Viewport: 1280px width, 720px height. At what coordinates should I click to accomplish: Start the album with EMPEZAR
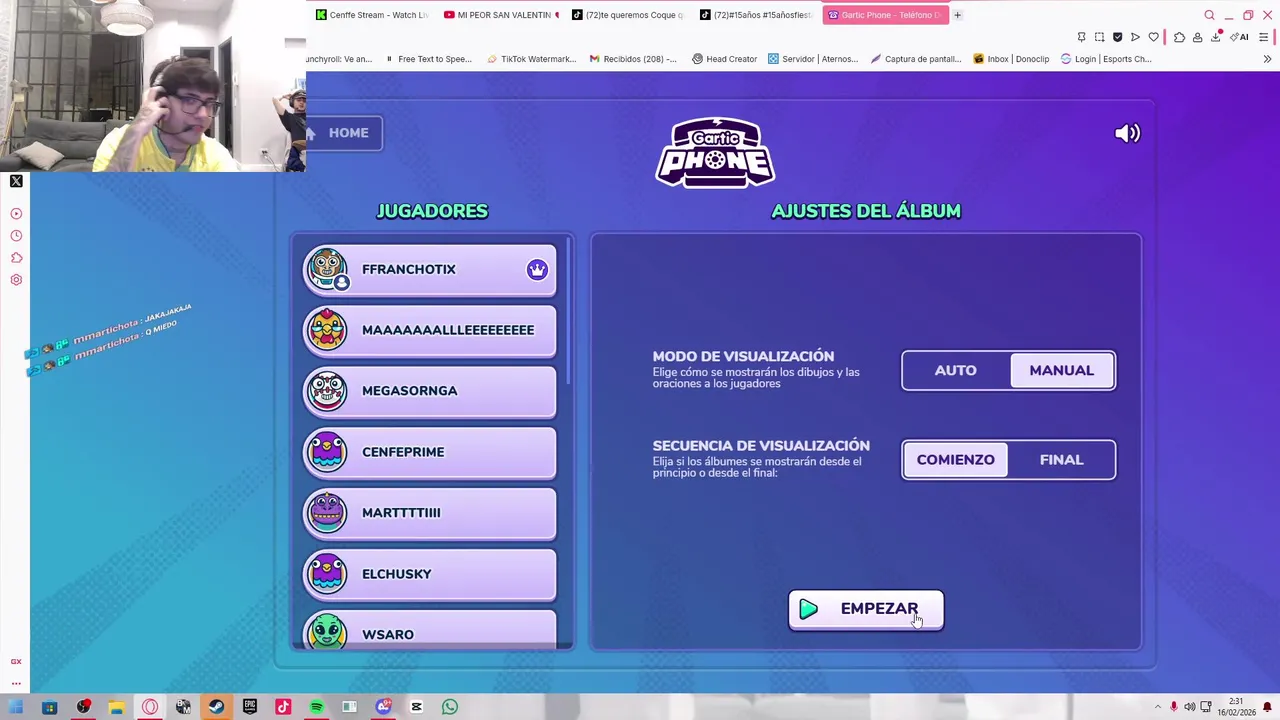click(x=866, y=609)
